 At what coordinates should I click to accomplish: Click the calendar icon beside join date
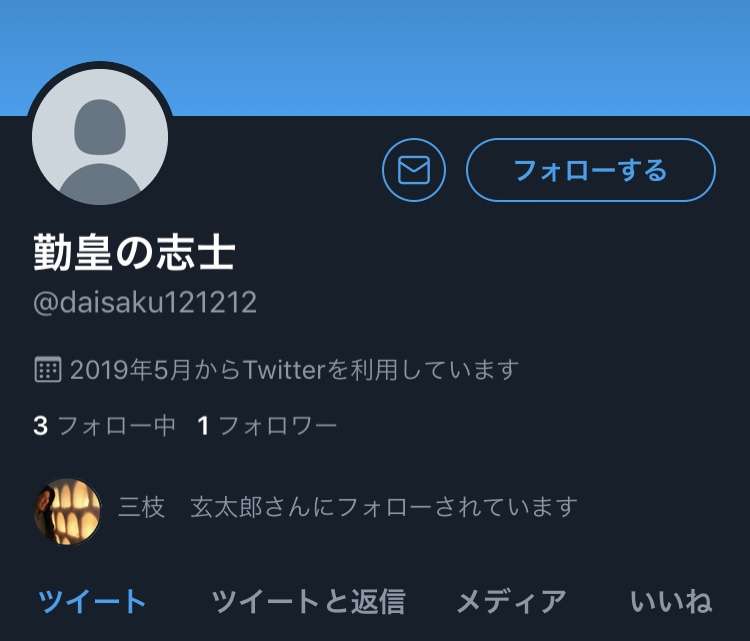(48, 369)
